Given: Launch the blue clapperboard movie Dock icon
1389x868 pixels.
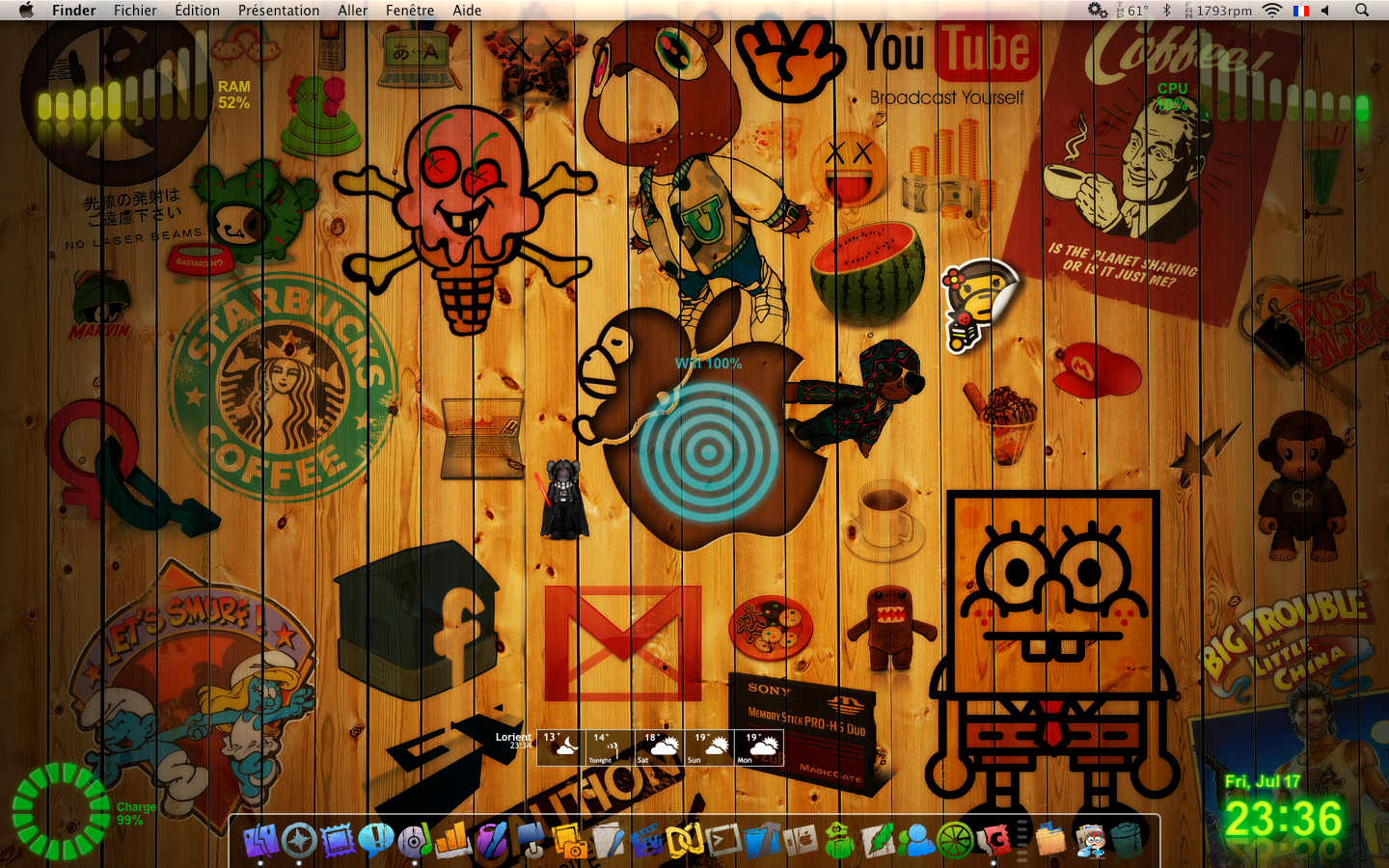Looking at the screenshot, I should (x=646, y=841).
